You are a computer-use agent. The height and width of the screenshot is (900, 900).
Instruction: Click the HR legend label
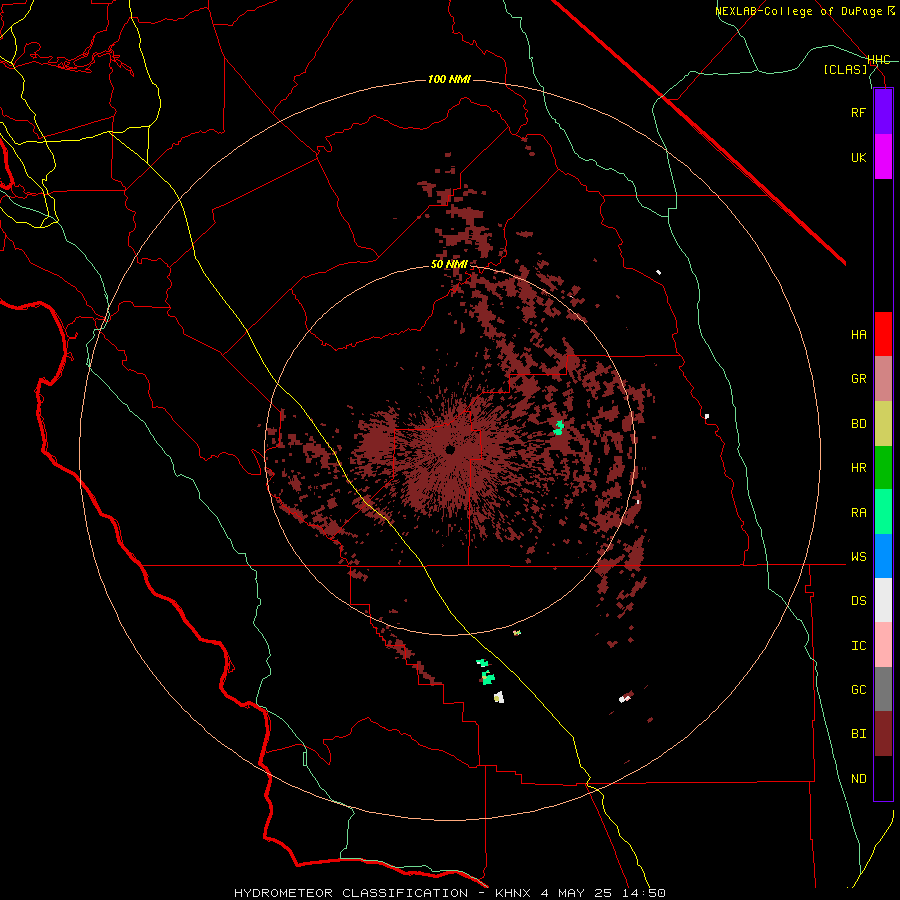[x=858, y=468]
